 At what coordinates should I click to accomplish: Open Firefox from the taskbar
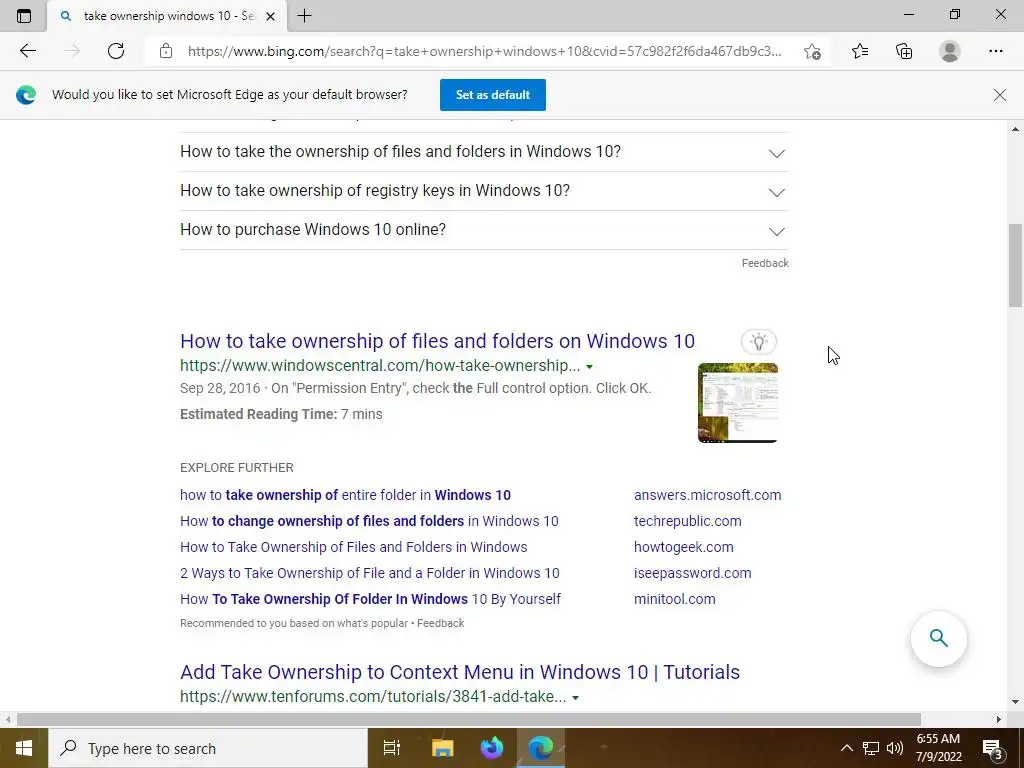(x=492, y=748)
